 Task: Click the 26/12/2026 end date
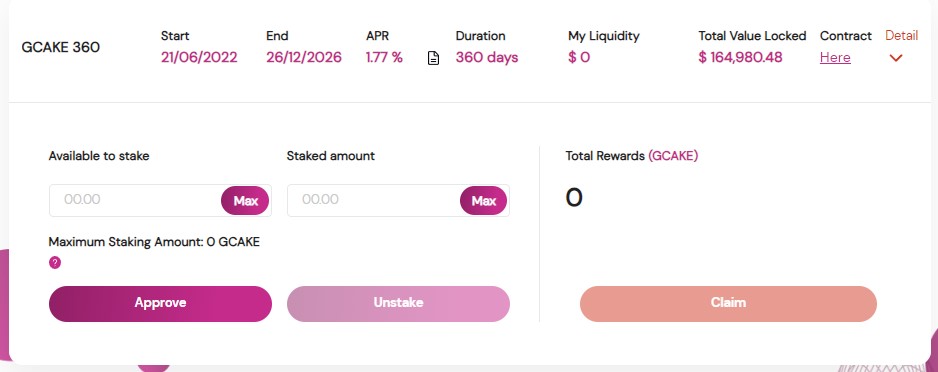[x=304, y=57]
